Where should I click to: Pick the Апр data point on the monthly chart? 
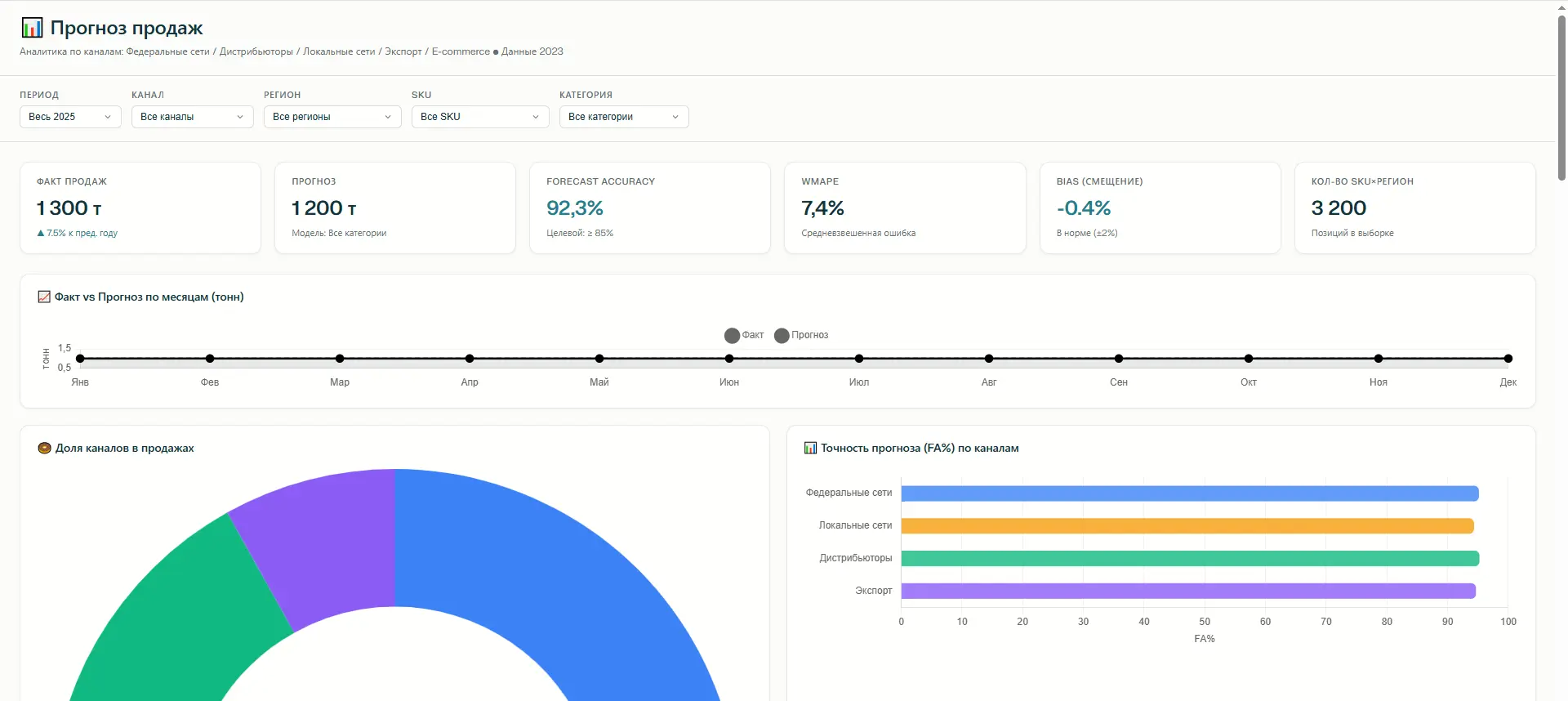coord(470,359)
